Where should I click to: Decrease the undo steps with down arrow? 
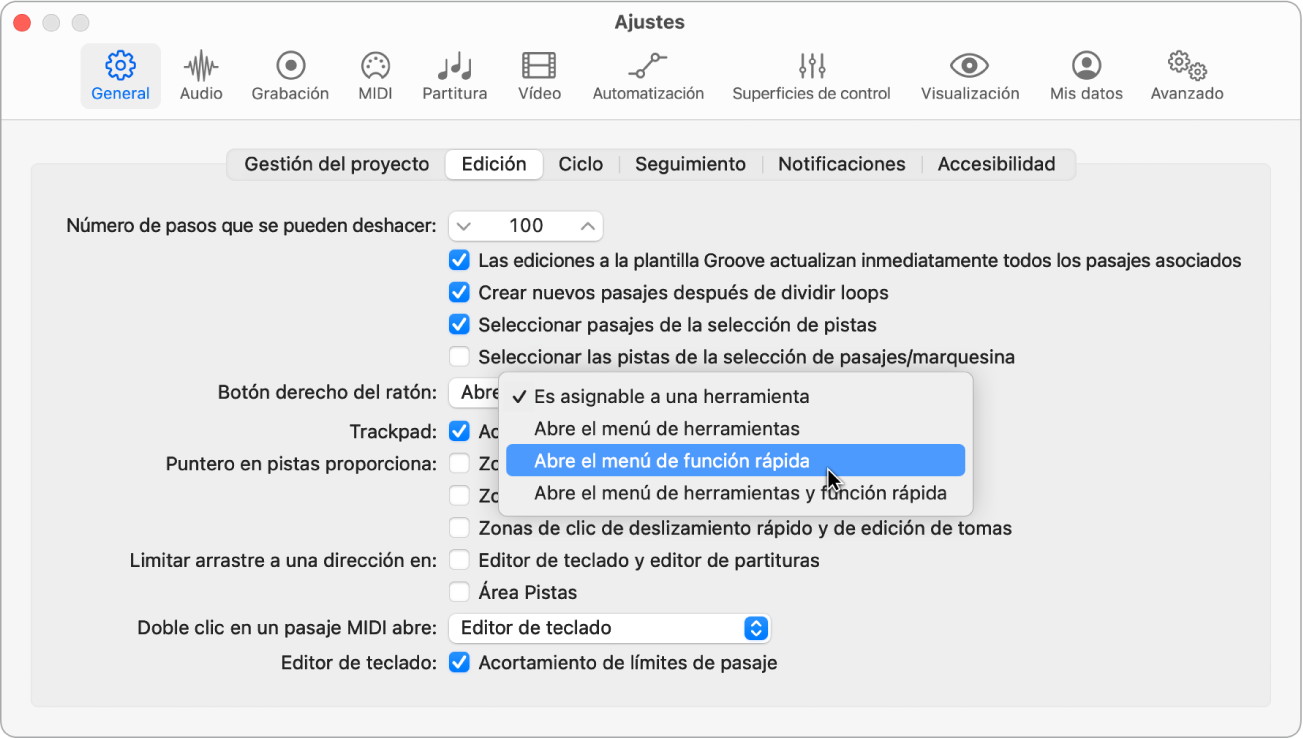pos(463,226)
